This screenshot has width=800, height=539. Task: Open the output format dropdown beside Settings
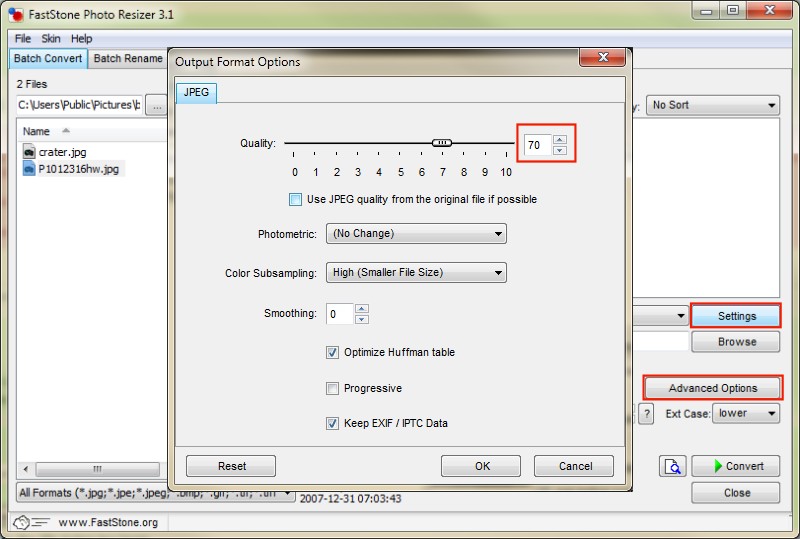(681, 316)
